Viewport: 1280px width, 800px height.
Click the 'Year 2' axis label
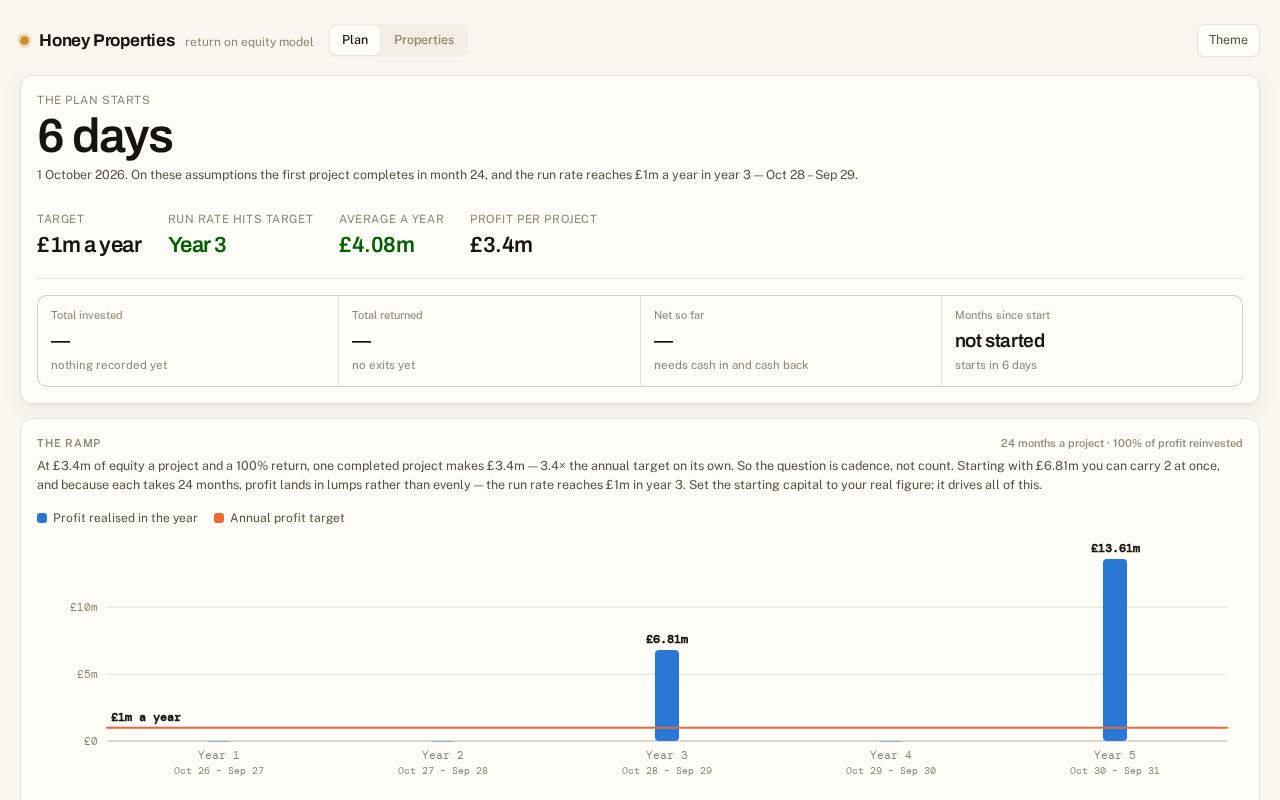443,755
